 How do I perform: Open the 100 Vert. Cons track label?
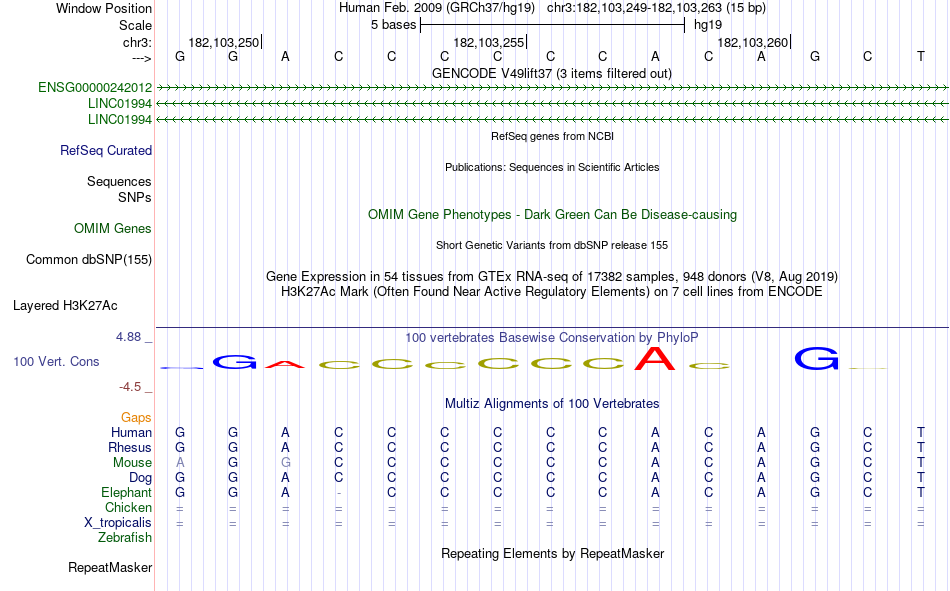(x=56, y=361)
